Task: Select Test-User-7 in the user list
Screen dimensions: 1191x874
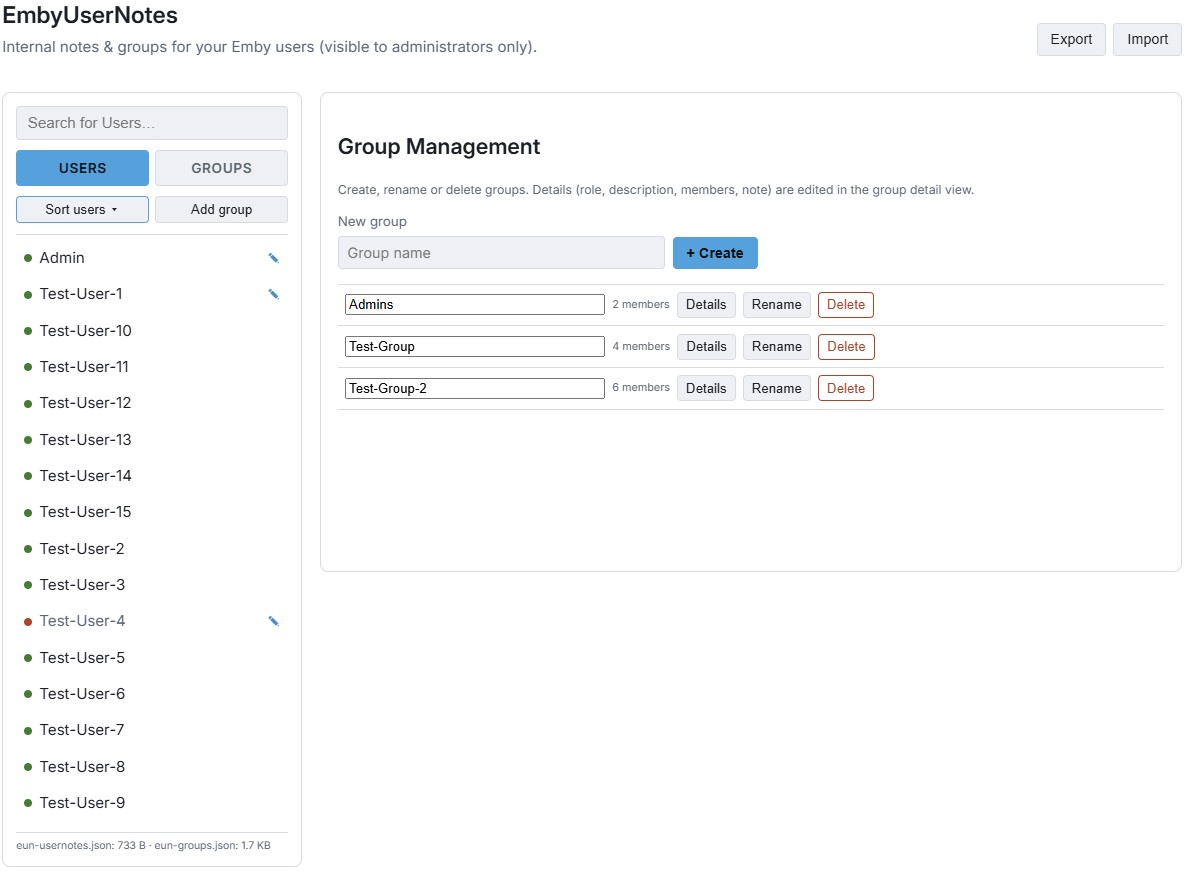Action: pyautogui.click(x=152, y=730)
